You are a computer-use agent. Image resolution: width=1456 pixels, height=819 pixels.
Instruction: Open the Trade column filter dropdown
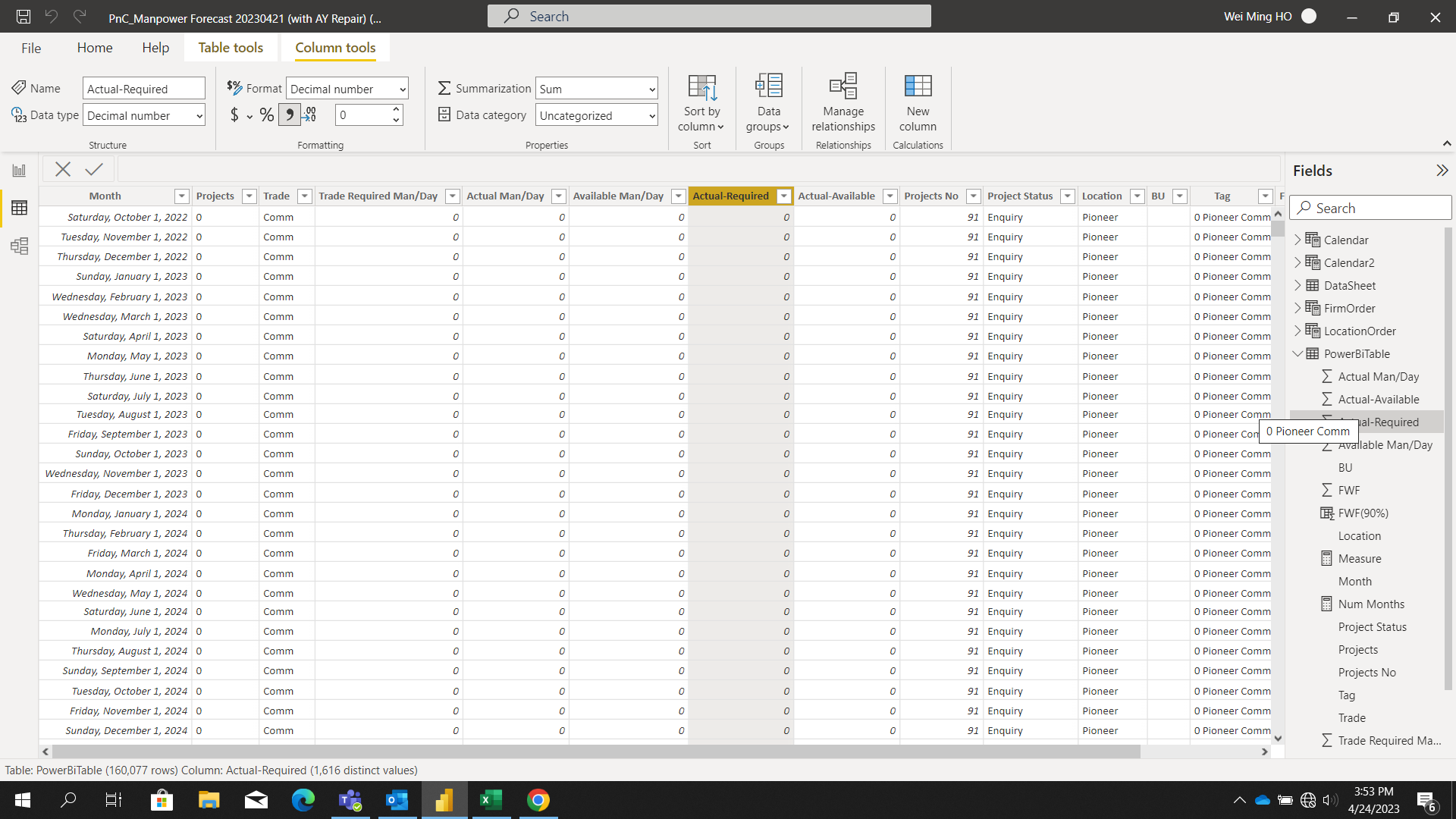305,196
